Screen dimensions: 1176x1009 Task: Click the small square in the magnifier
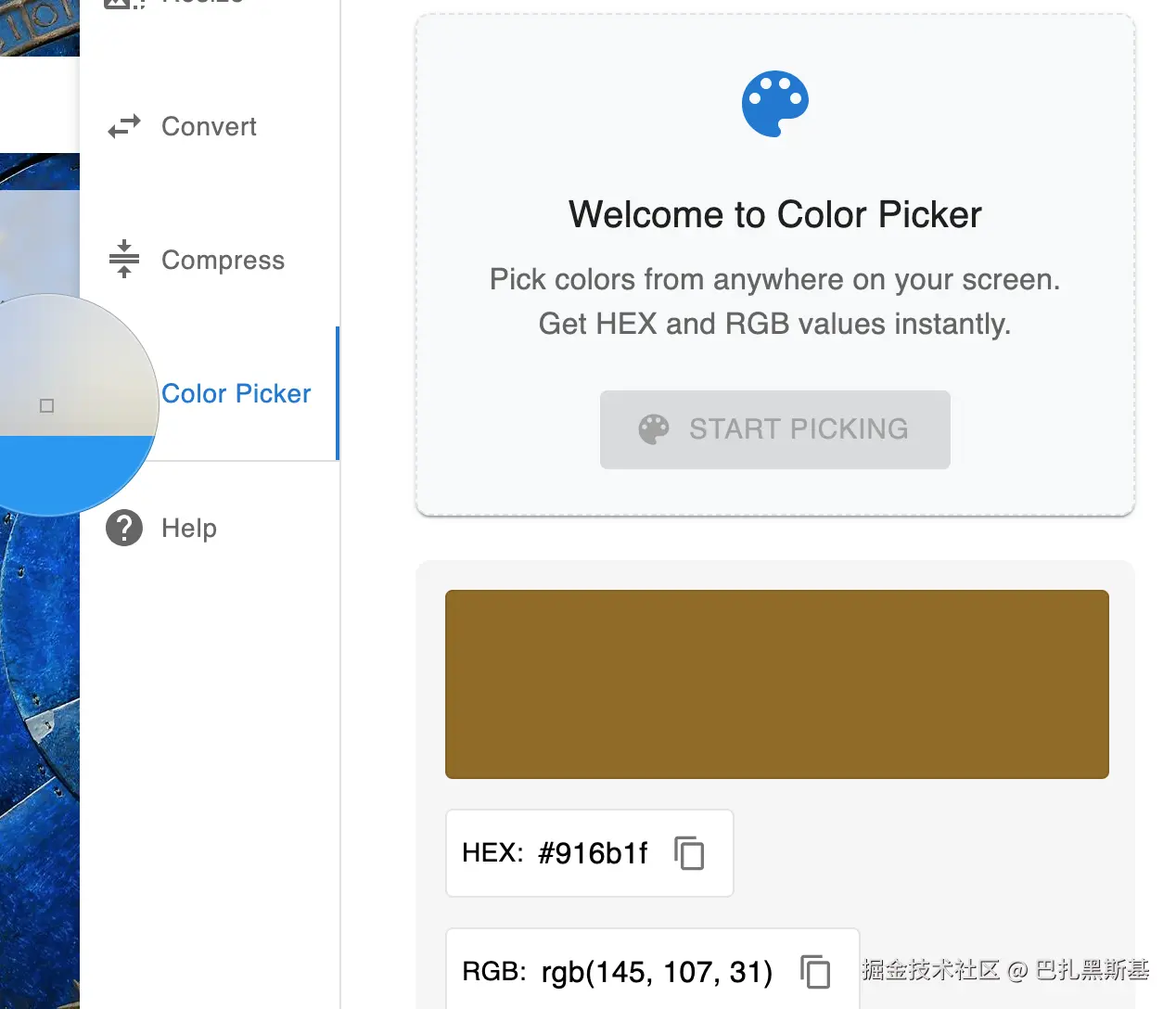(47, 405)
